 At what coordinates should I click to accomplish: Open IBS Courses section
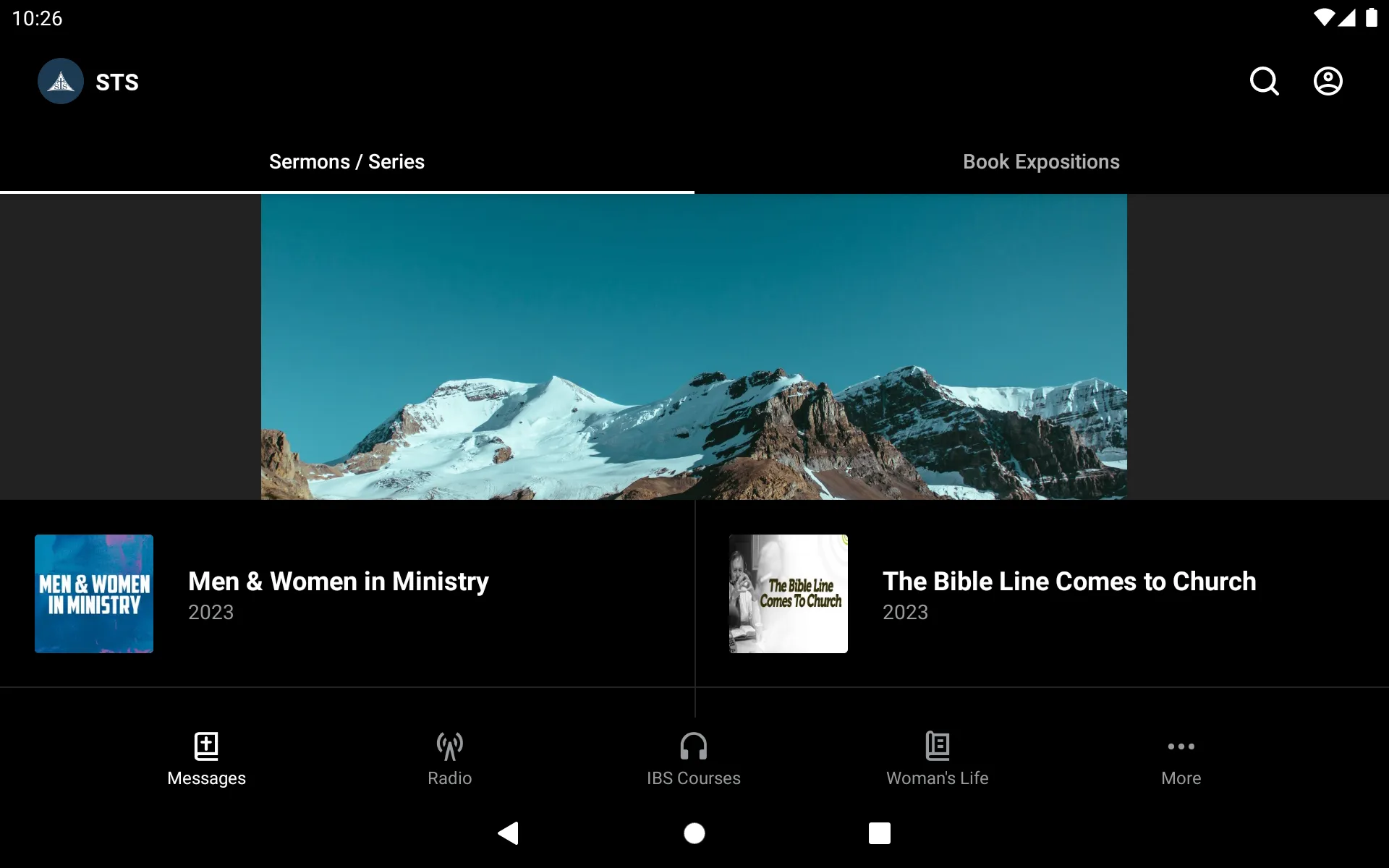(694, 757)
